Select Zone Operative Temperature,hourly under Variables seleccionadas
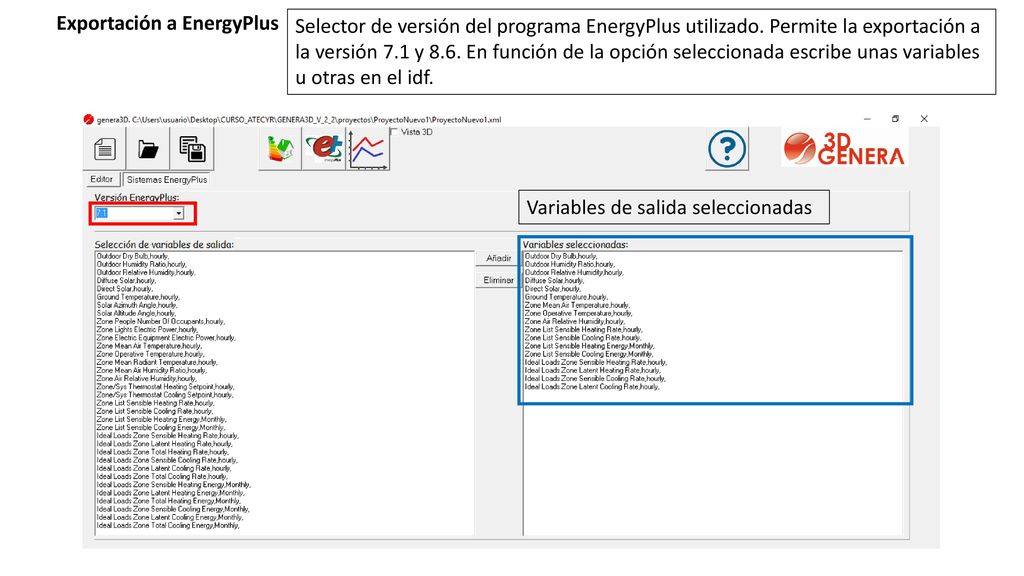 coord(579,313)
